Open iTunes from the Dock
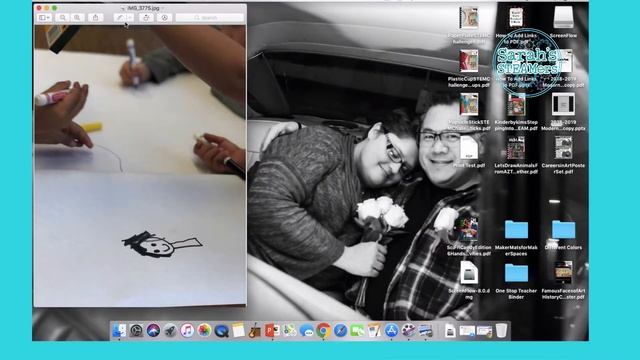Screen dimensions: 640x360 187,330
